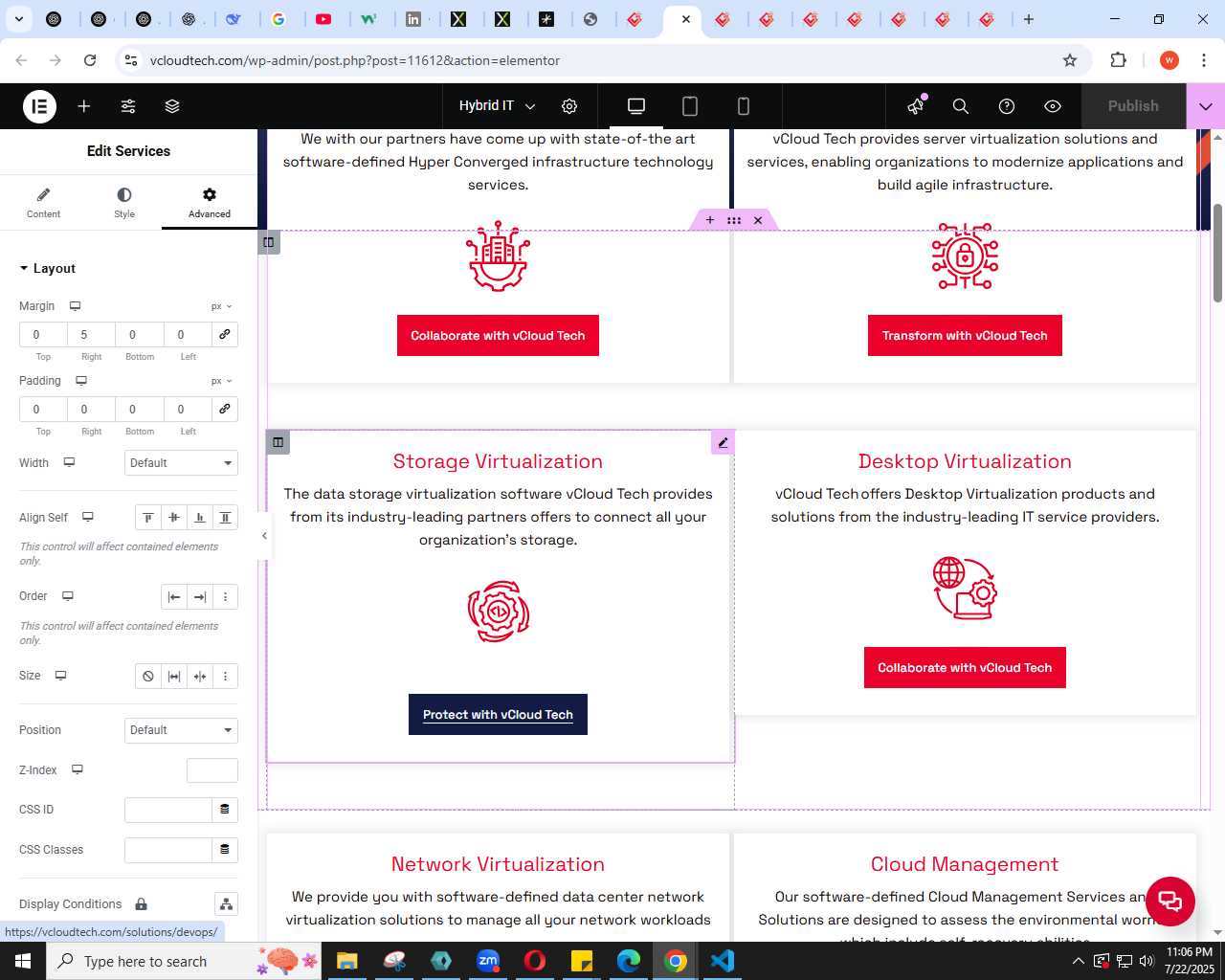Click the Margin Right input field
1225x980 pixels.
[x=91, y=334]
